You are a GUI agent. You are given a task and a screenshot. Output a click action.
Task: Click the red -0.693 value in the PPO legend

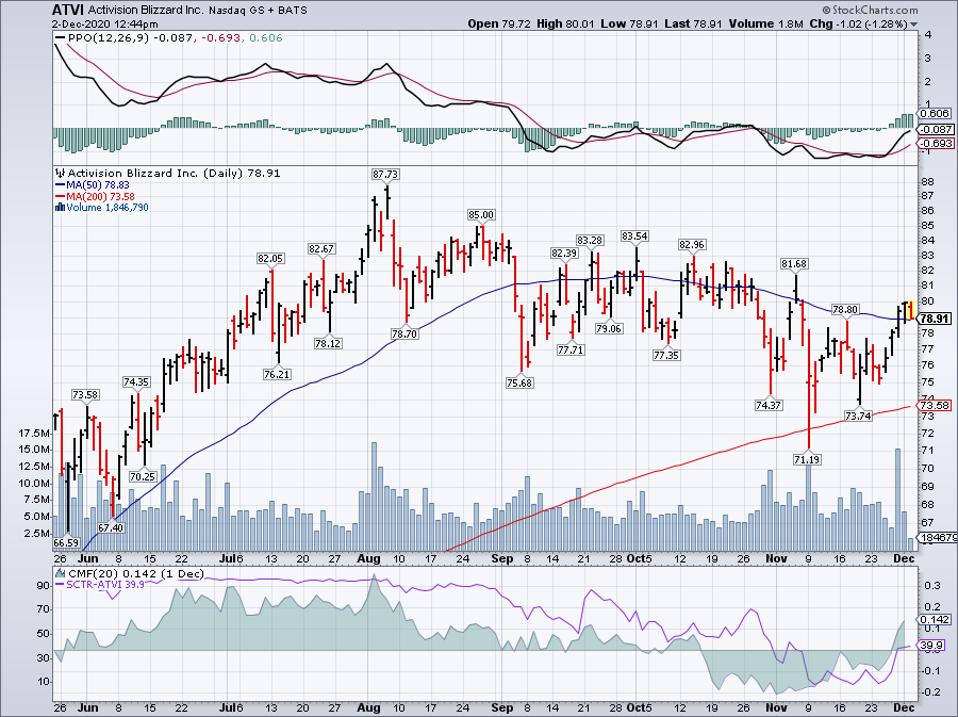(219, 38)
